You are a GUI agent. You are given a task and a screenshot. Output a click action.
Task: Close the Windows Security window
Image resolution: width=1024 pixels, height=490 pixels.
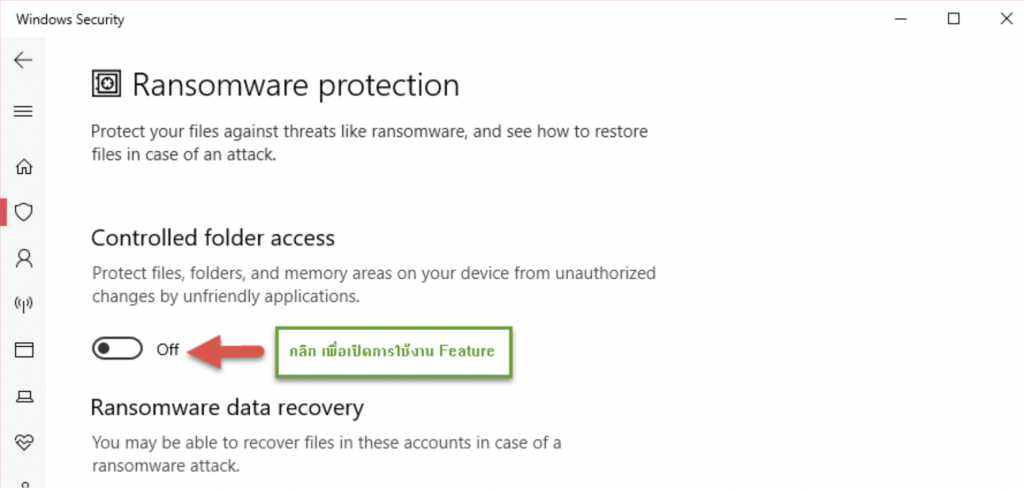coord(1000,19)
